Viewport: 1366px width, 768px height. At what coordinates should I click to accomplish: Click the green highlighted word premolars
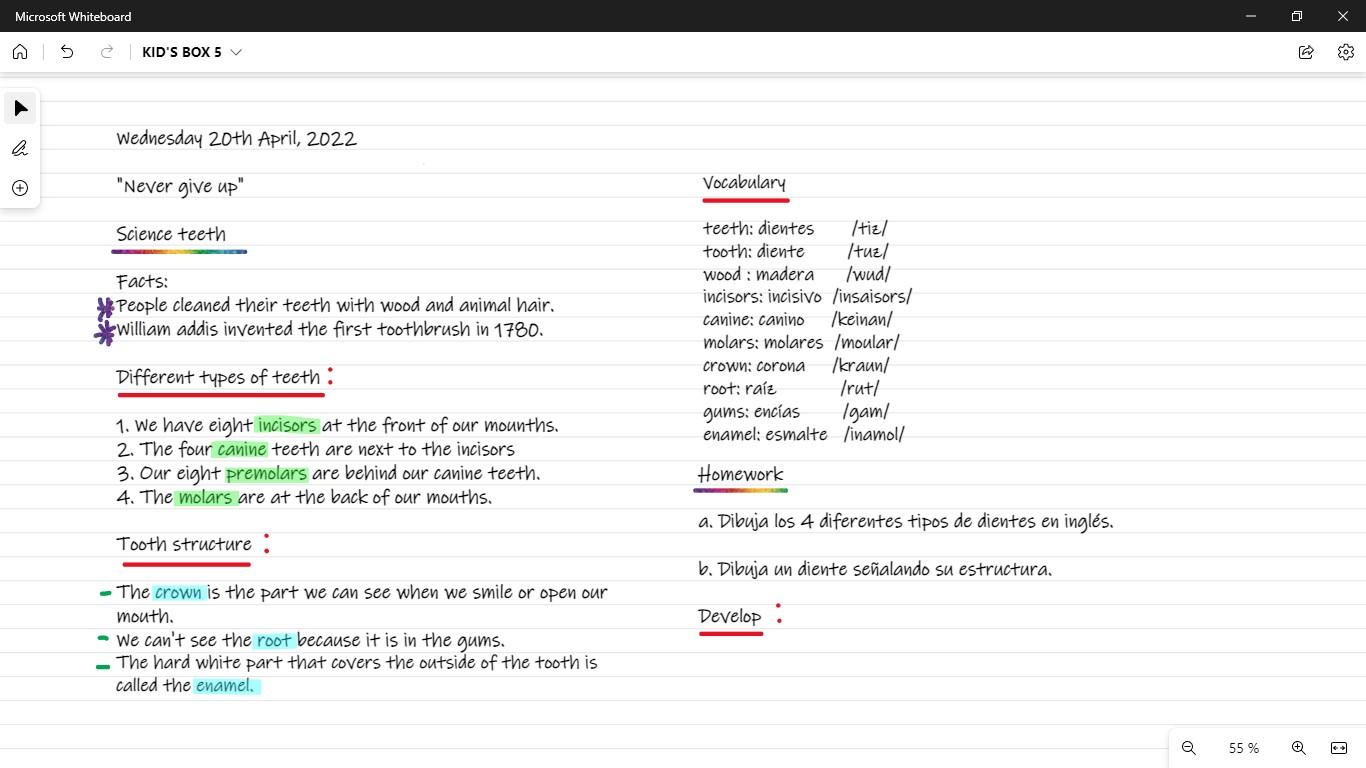266,473
